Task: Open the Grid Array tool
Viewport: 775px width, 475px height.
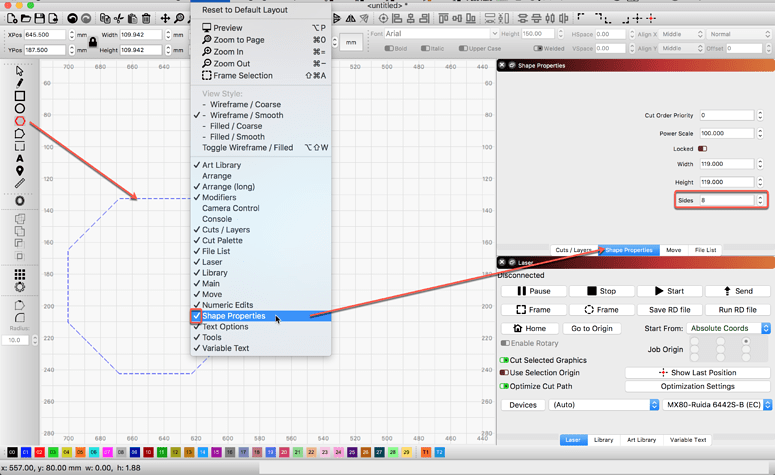Action: tap(19, 275)
